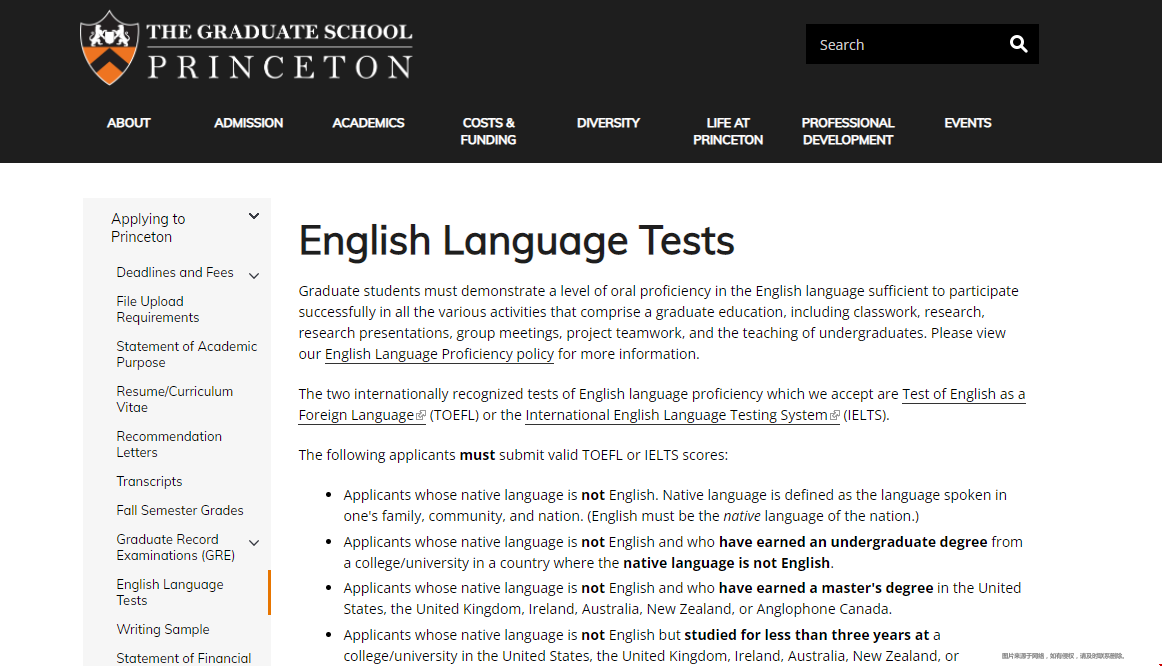Click external link icon after Testing System
1162x666 pixels.
[835, 416]
